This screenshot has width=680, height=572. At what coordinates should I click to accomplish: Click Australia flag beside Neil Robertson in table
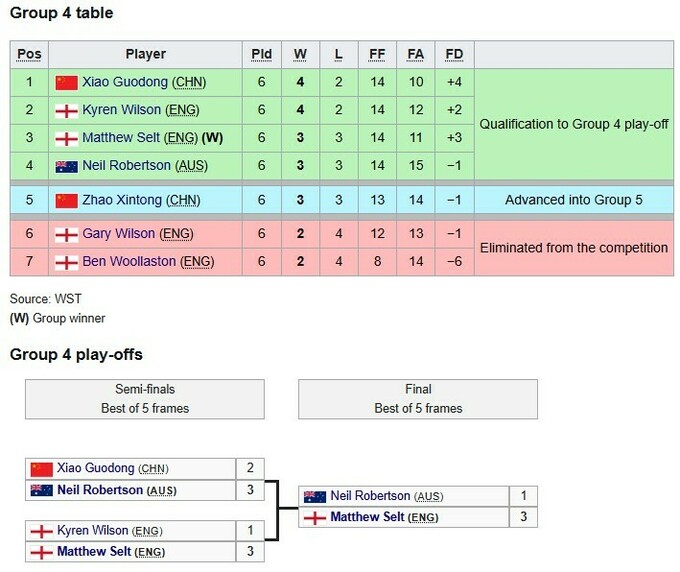66,166
